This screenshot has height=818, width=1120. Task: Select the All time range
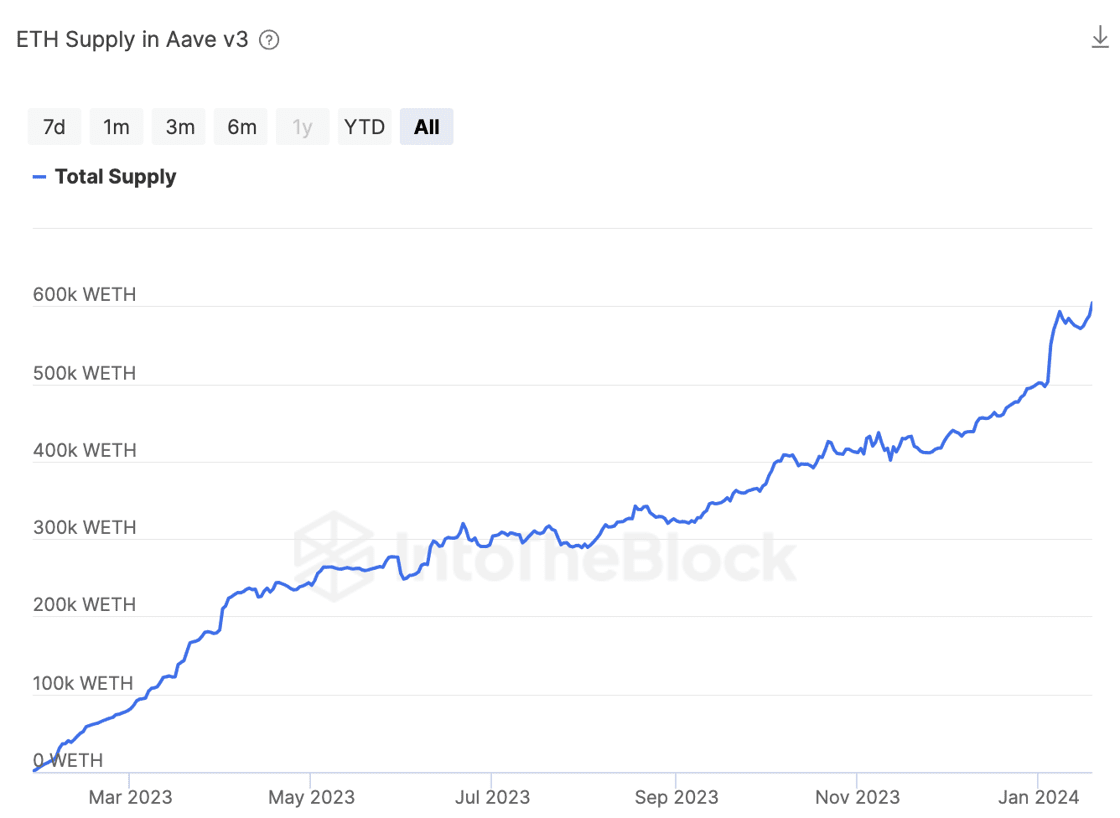[x=427, y=127]
